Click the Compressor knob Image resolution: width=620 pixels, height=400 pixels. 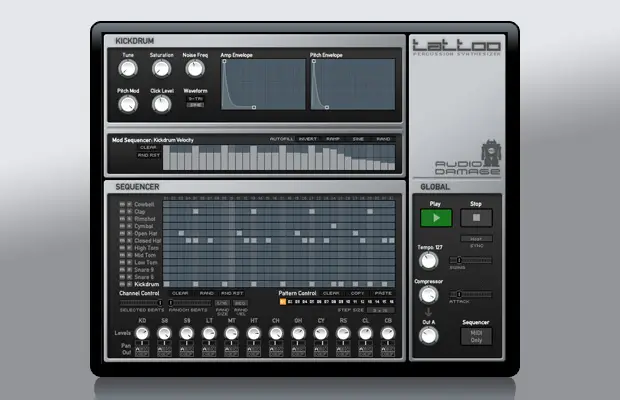[429, 295]
